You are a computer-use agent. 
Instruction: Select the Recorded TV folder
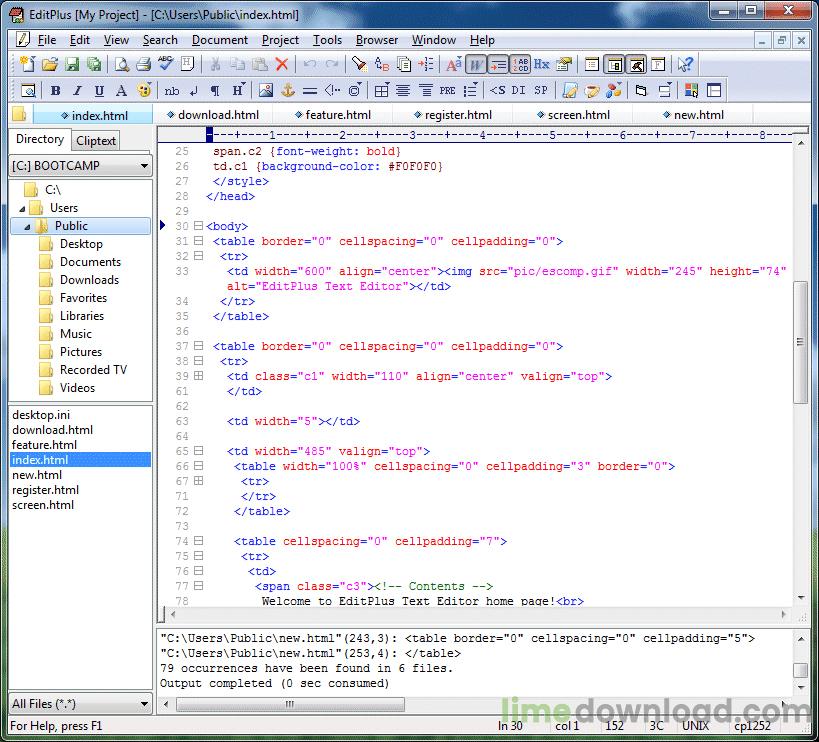(93, 370)
